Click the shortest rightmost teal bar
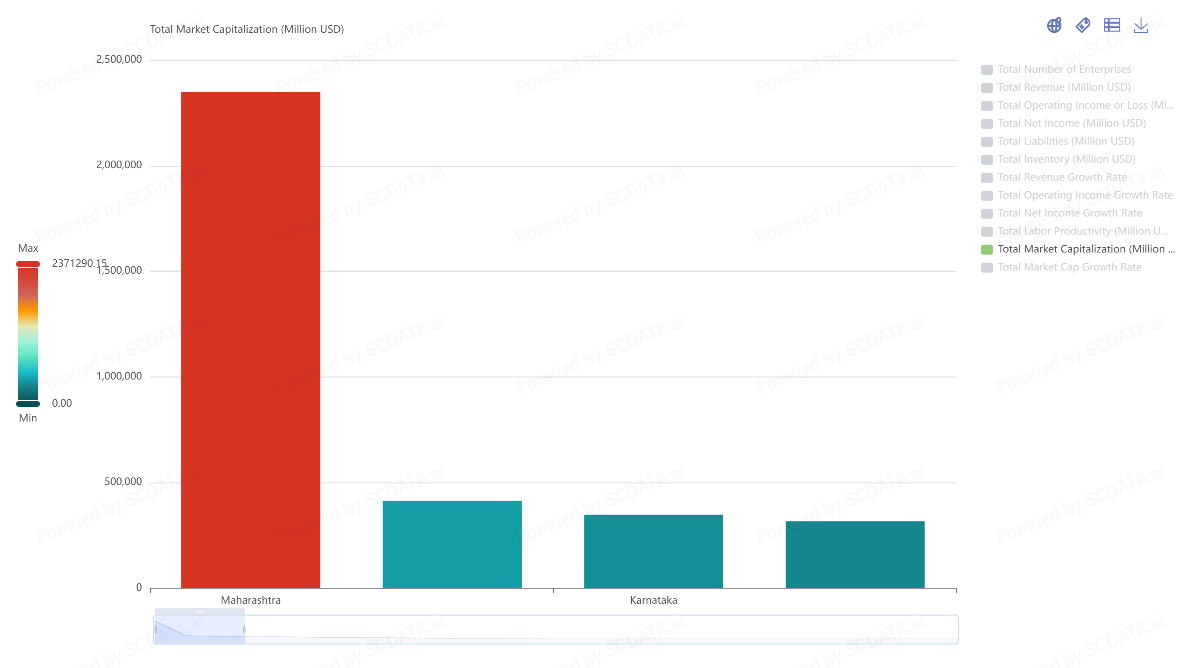The image size is (1195, 668). pyautogui.click(x=855, y=554)
